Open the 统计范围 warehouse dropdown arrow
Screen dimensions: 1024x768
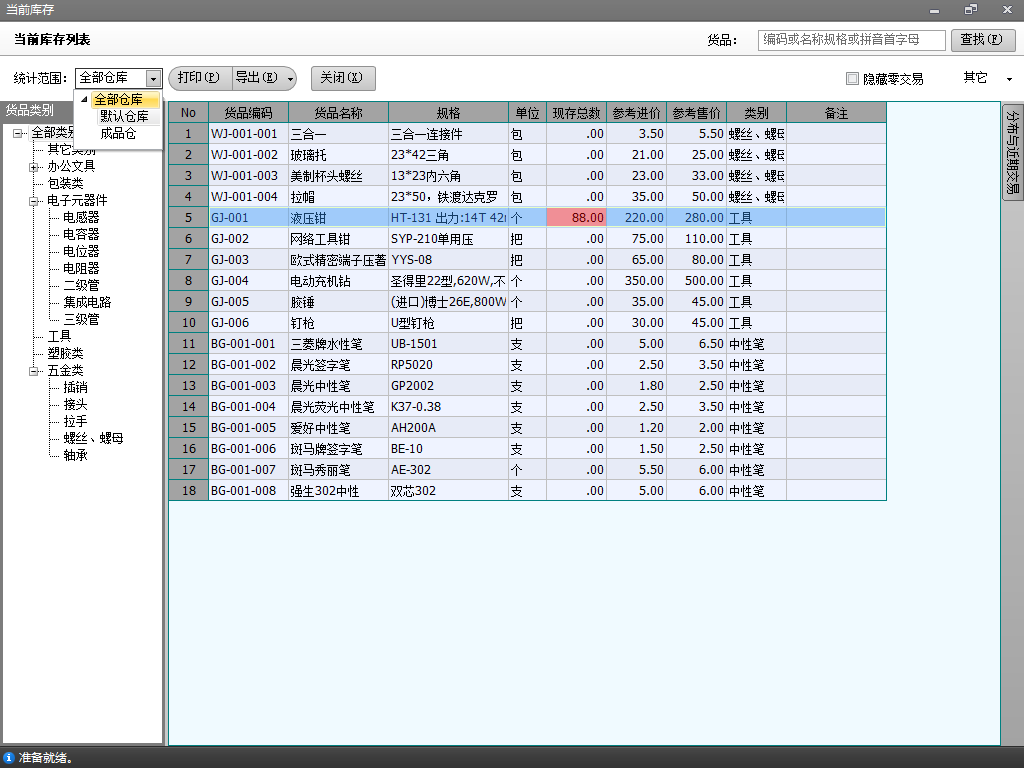click(x=153, y=78)
